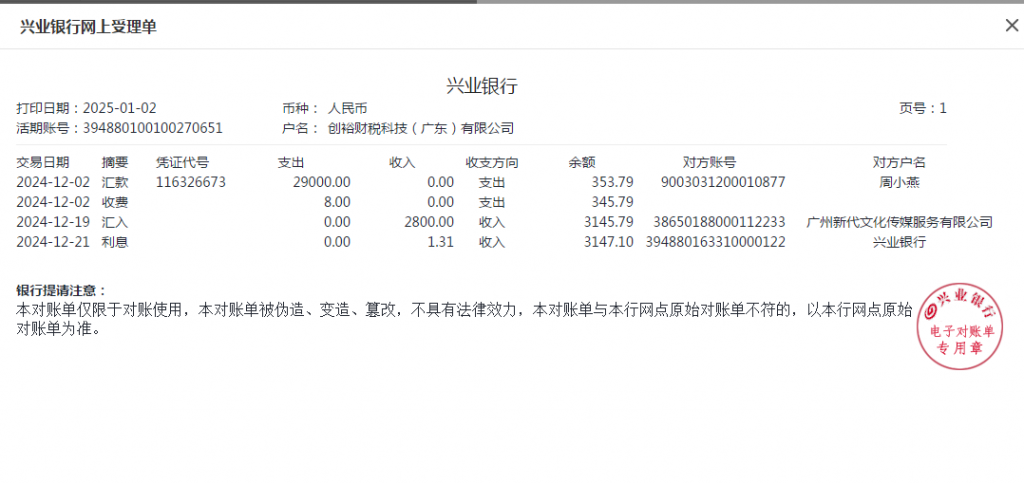Click income amount 2800.00

tap(428, 222)
